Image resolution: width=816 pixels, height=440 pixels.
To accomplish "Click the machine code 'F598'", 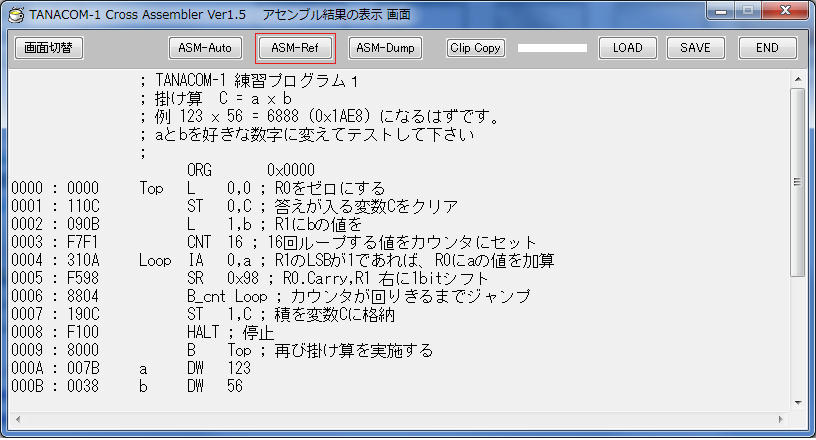I will [x=83, y=279].
